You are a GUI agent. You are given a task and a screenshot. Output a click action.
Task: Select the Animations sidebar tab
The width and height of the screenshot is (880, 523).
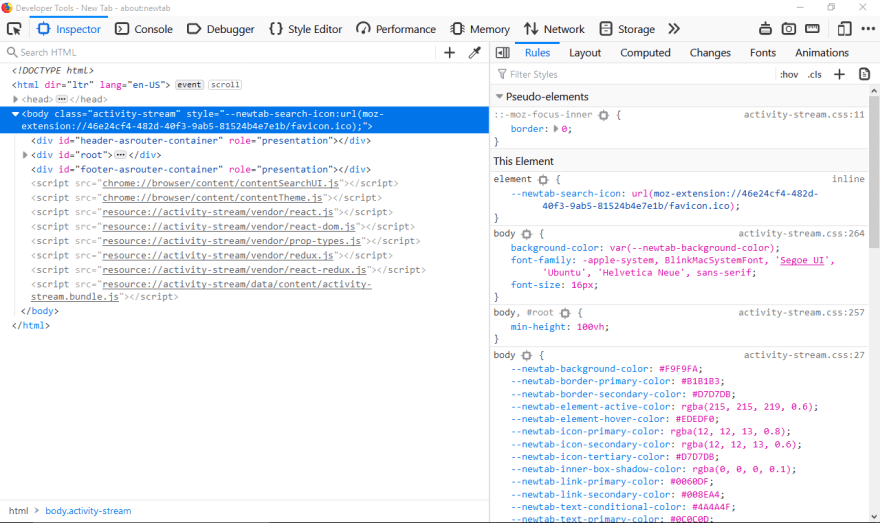click(x=822, y=53)
